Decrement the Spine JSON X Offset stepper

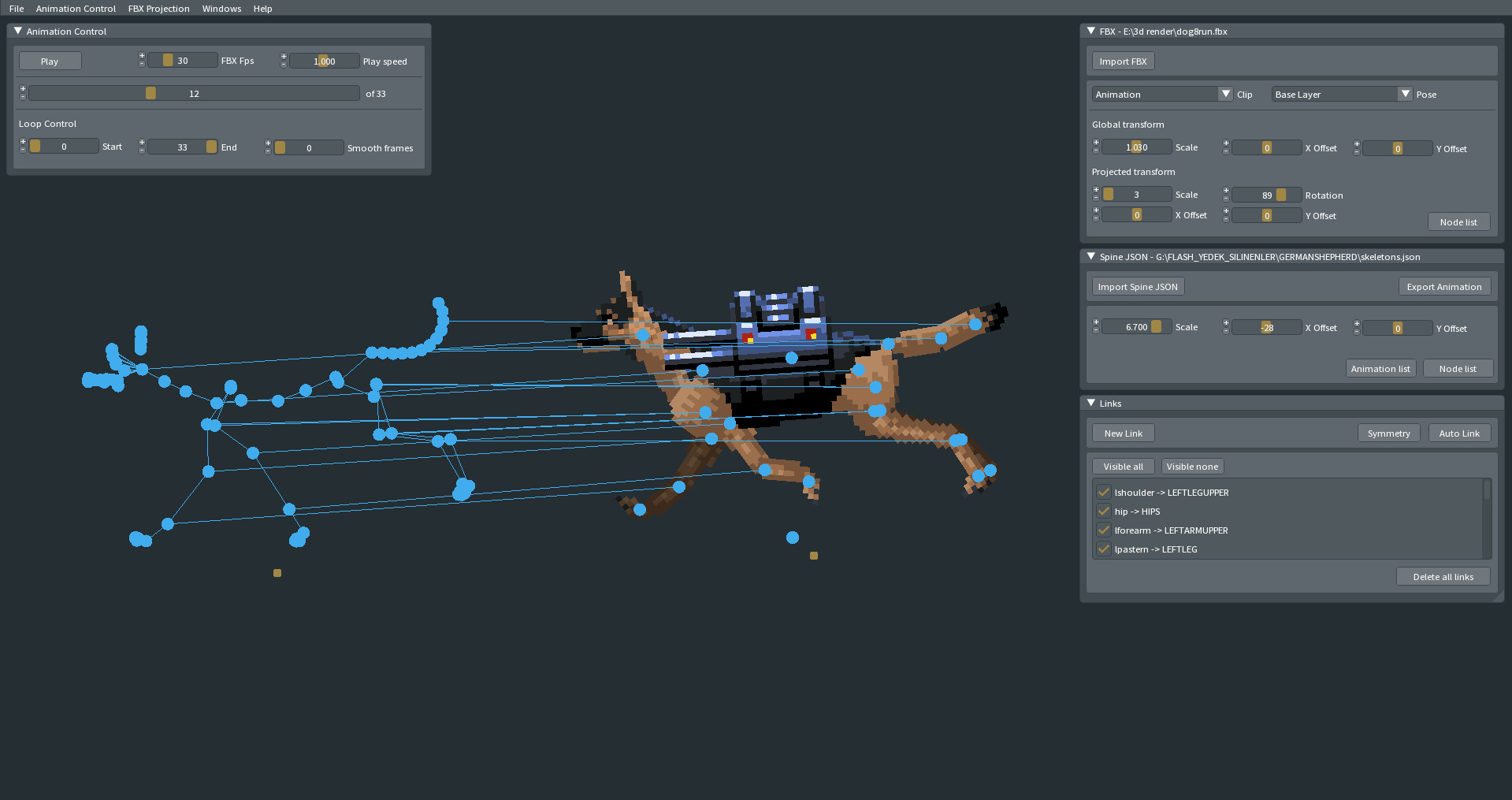(1226, 332)
